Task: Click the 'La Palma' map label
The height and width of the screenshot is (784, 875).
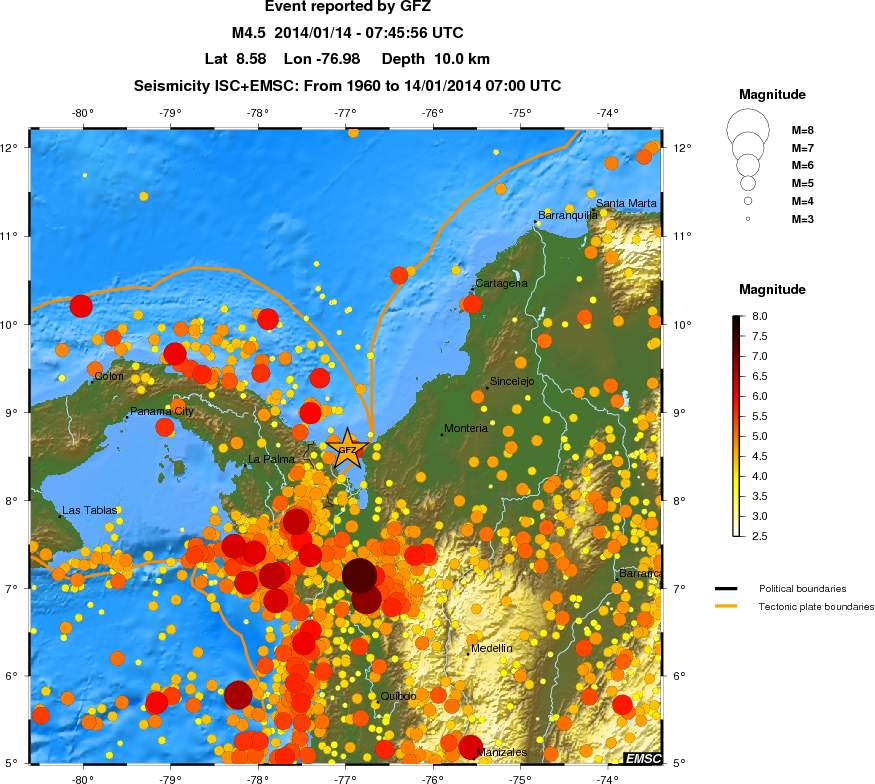Action: [x=271, y=459]
